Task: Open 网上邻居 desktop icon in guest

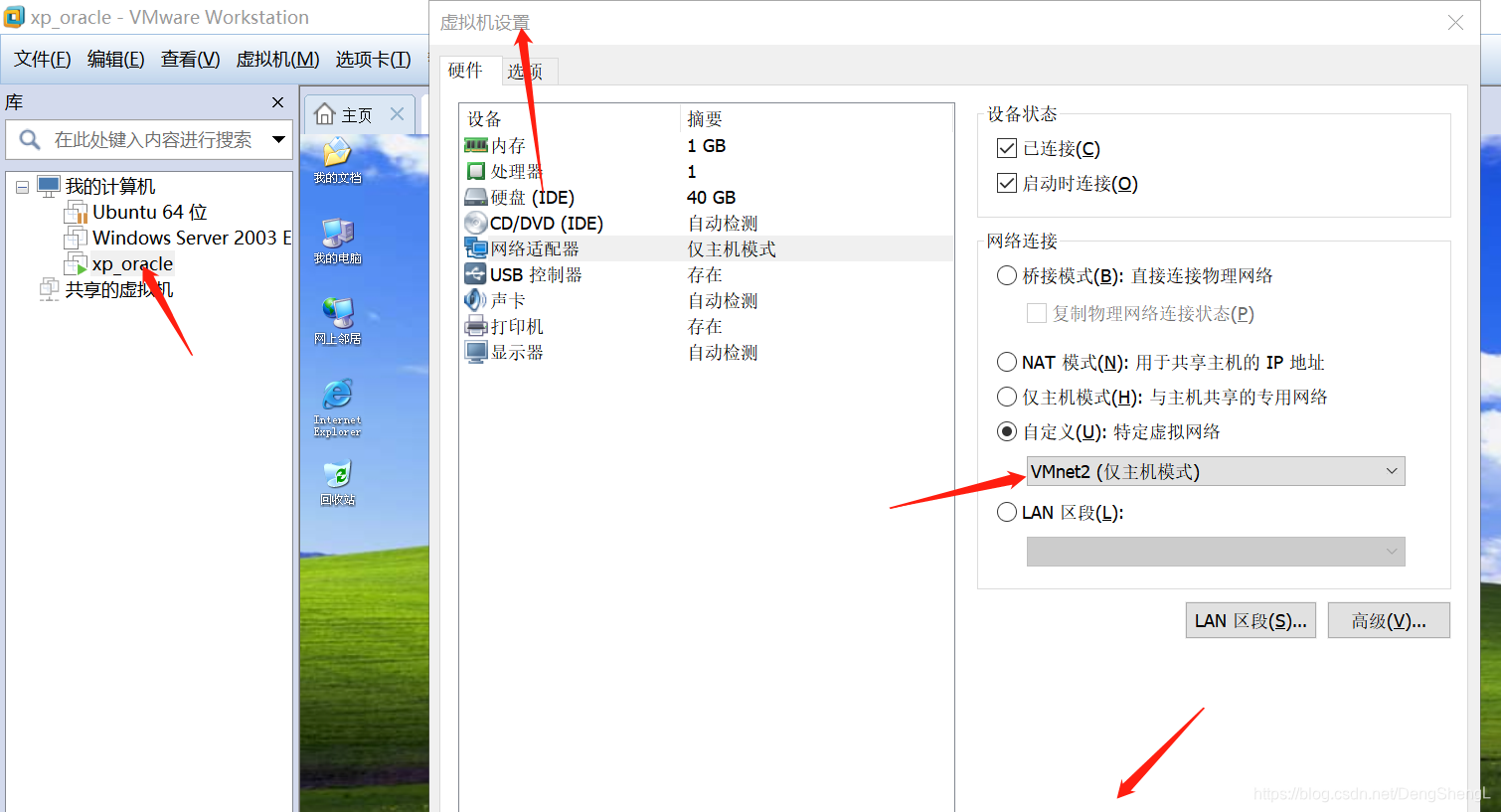Action: [x=337, y=321]
